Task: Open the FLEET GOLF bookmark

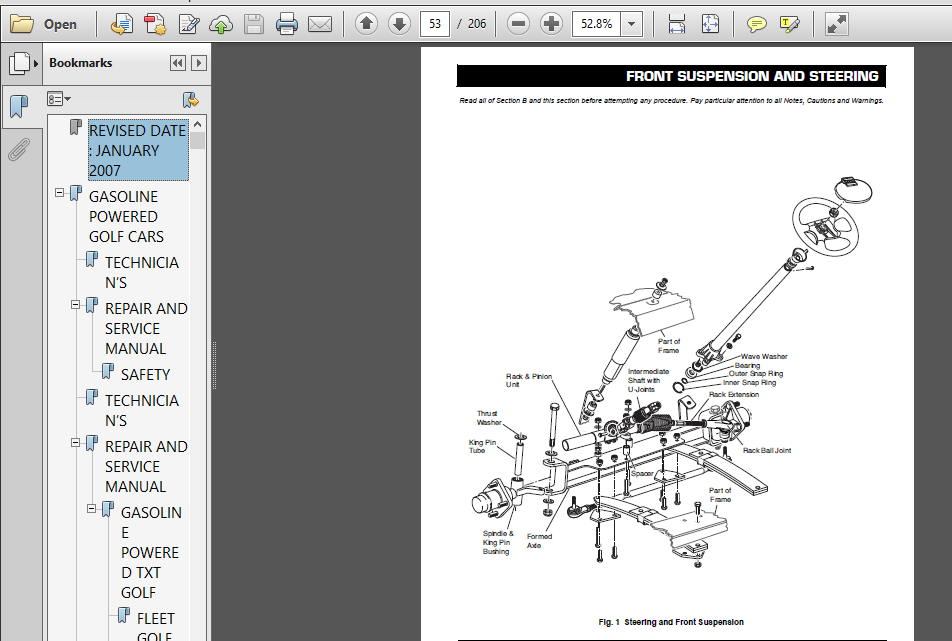Action: [x=155, y=626]
